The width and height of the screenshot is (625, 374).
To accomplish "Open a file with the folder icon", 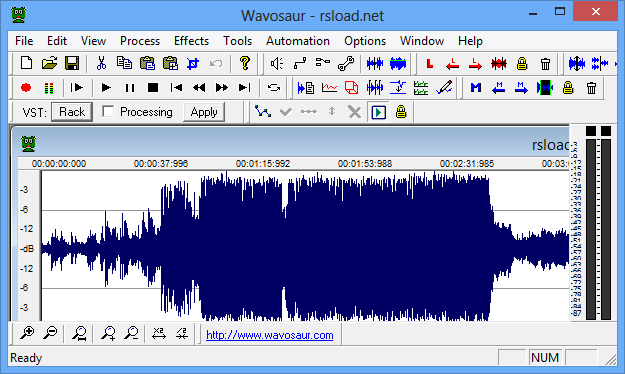I will coord(49,63).
